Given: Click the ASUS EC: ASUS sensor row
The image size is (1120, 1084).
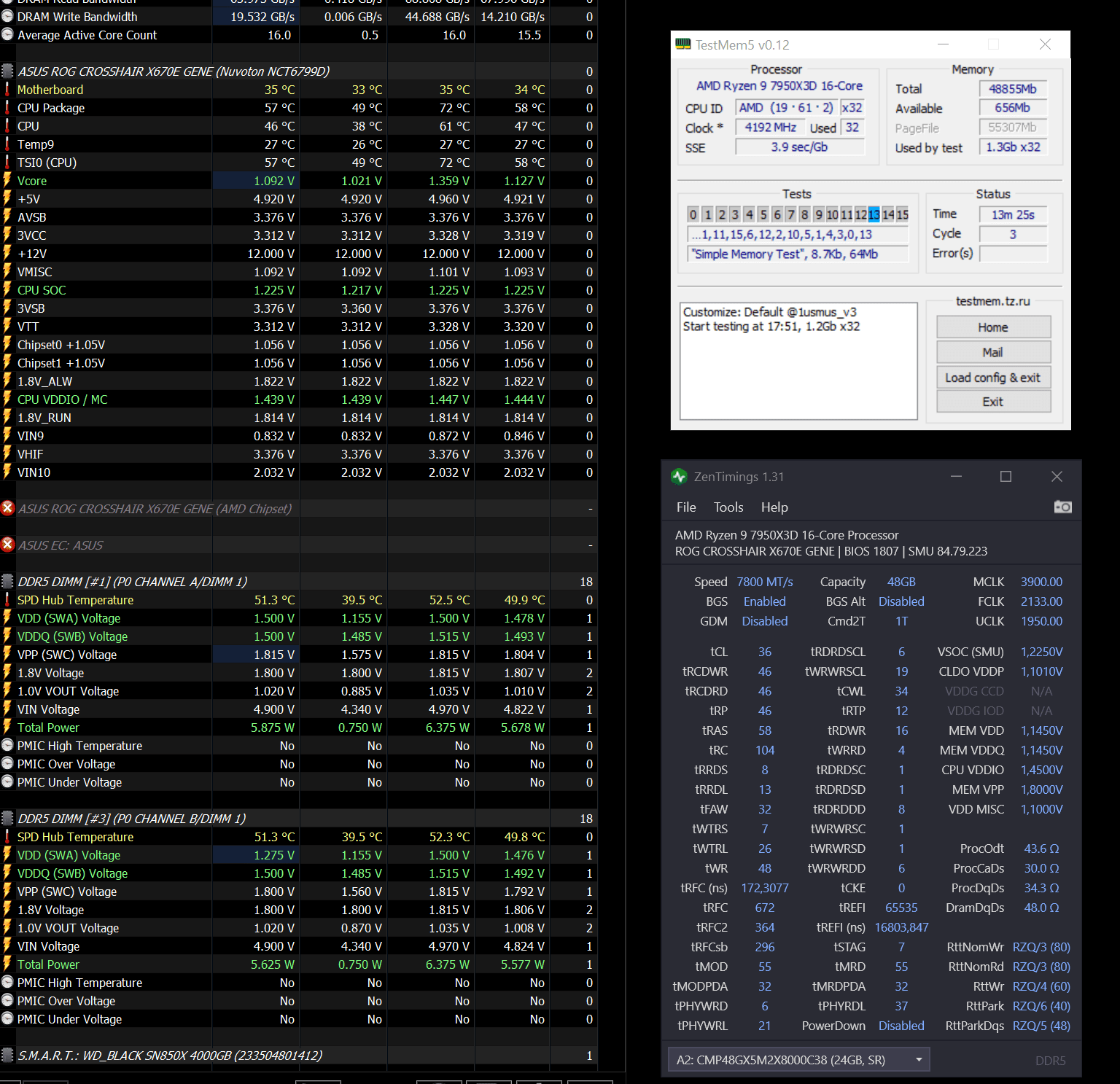Looking at the screenshot, I should [299, 545].
